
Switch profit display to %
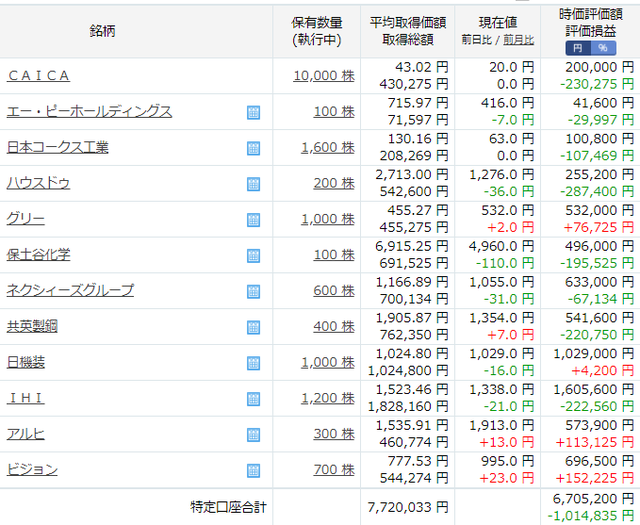pos(603,48)
